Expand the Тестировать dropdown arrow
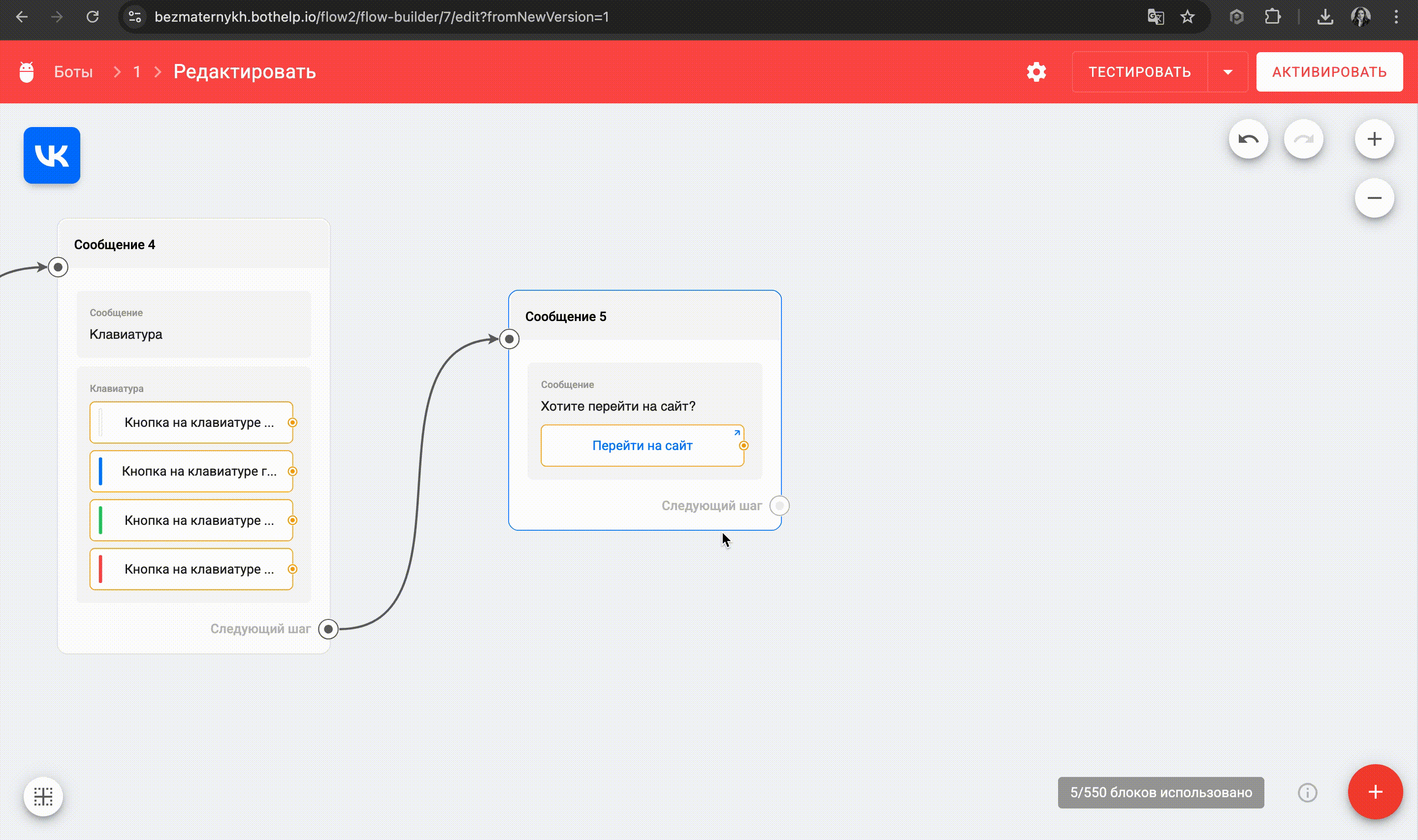 1227,72
